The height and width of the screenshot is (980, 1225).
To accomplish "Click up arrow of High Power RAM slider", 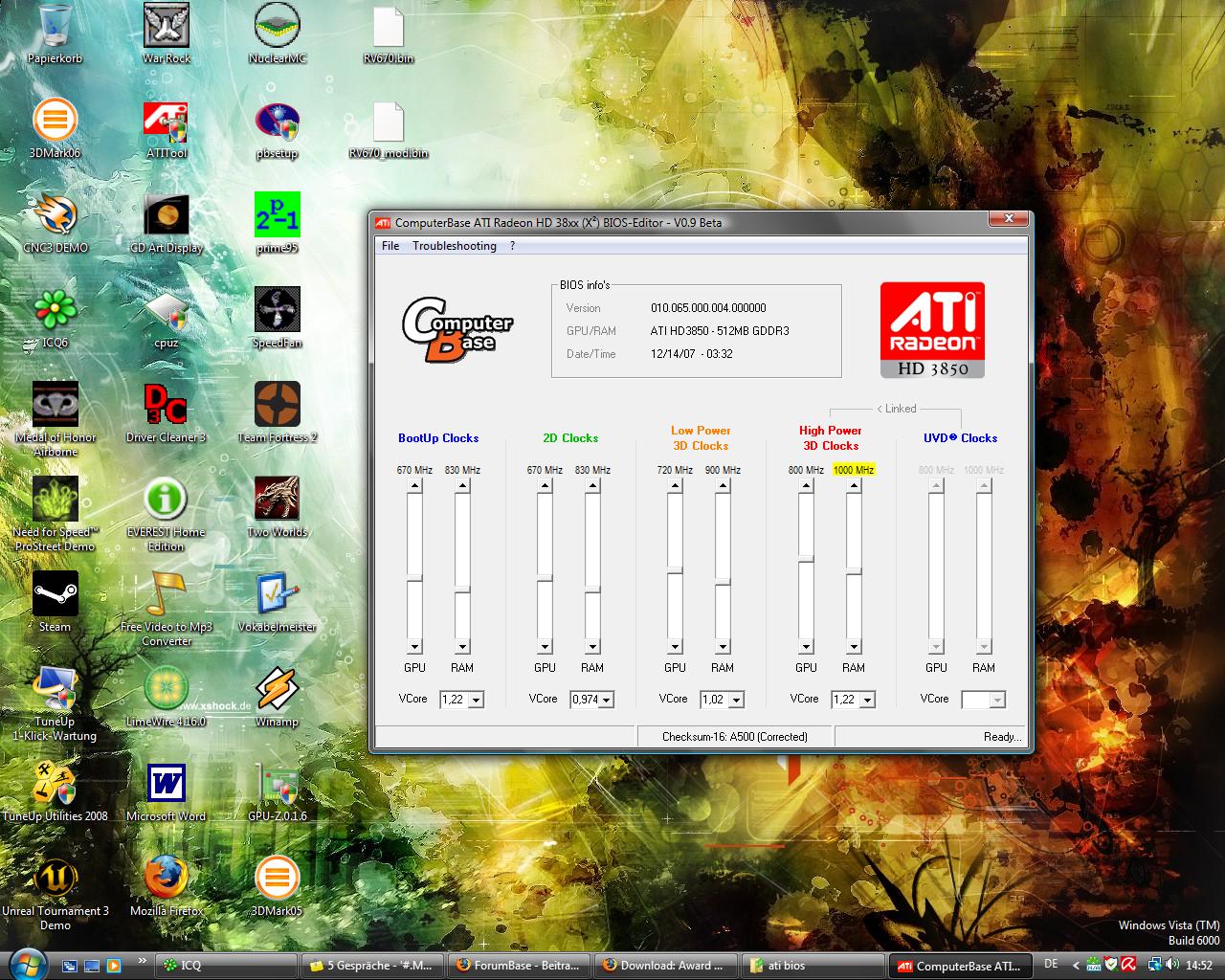I will pyautogui.click(x=854, y=485).
